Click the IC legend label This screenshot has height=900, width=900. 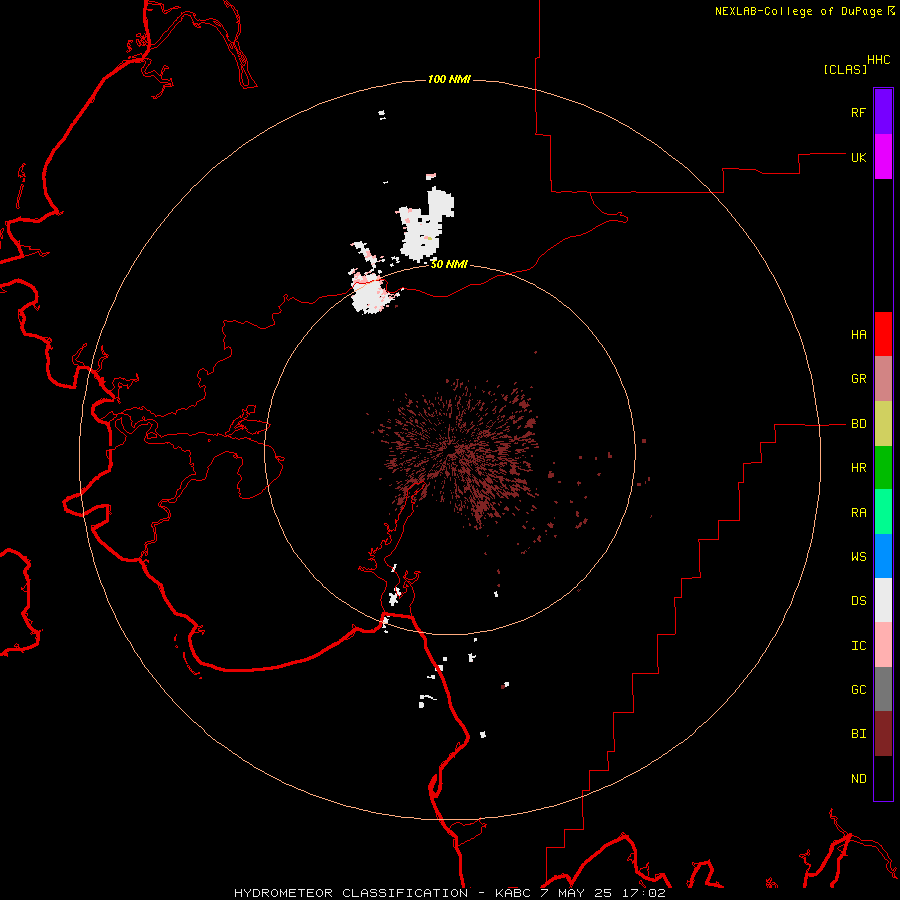[858, 646]
